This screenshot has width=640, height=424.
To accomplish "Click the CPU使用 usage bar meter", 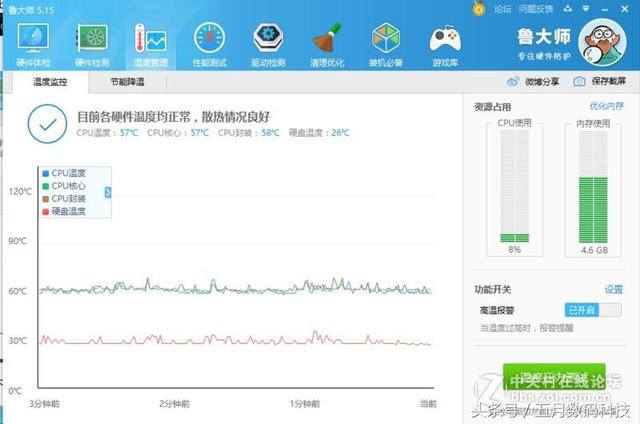I will [515, 186].
